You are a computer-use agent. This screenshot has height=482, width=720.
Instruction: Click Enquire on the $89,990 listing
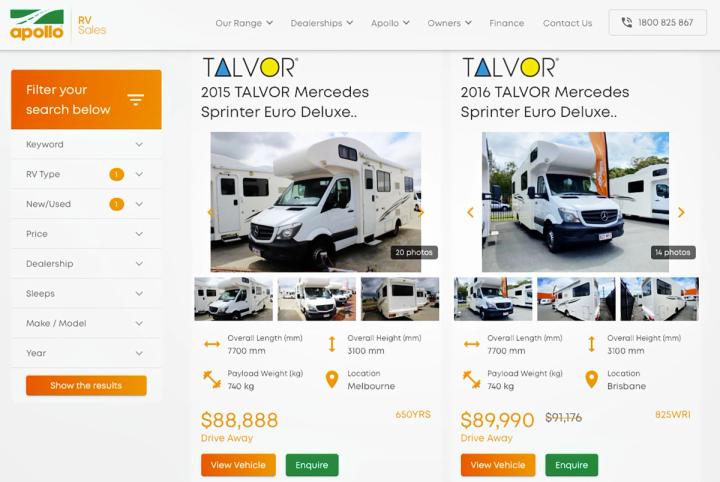click(572, 465)
